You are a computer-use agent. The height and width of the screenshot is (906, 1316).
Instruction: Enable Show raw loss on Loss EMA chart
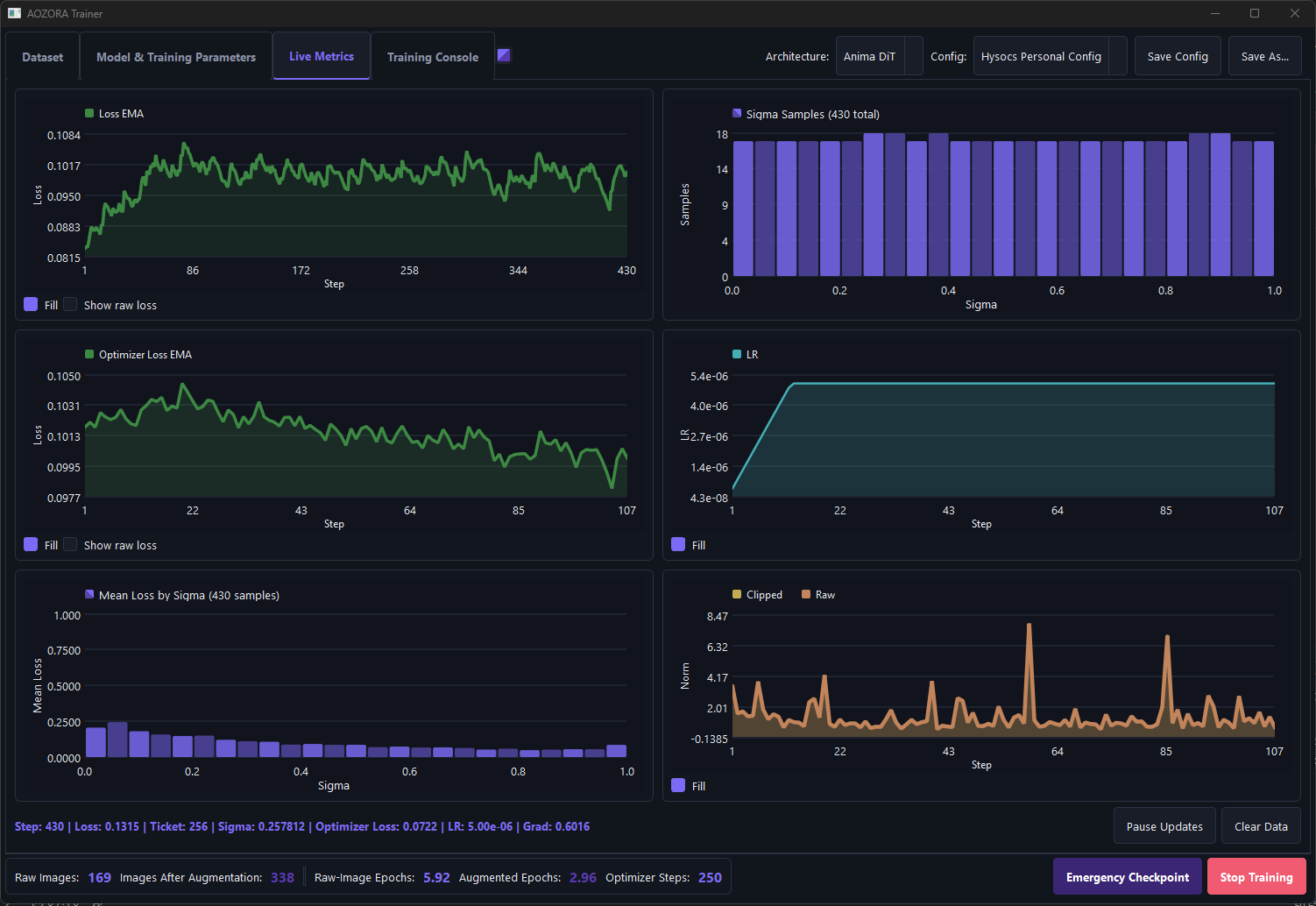coord(71,304)
